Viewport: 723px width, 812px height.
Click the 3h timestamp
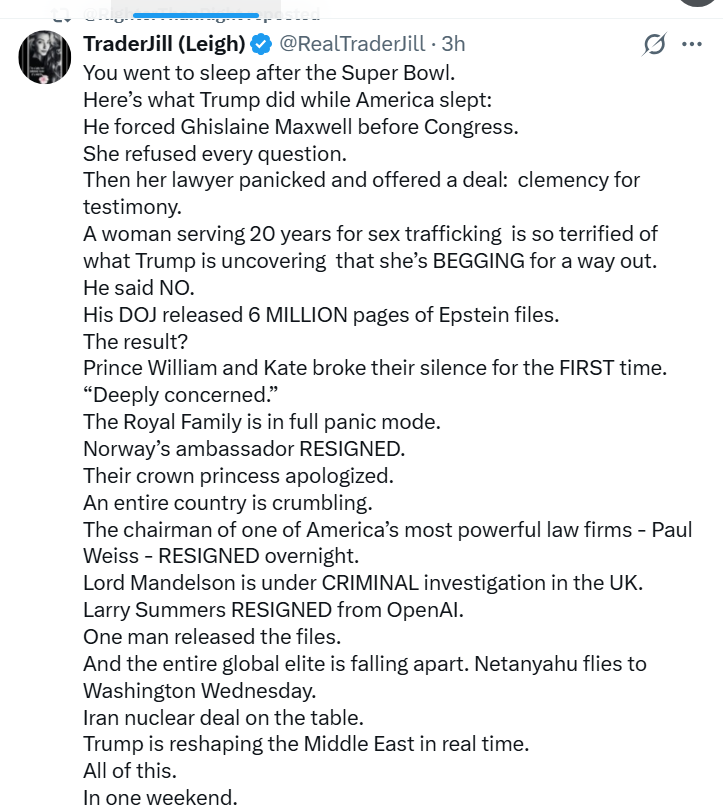click(x=453, y=44)
